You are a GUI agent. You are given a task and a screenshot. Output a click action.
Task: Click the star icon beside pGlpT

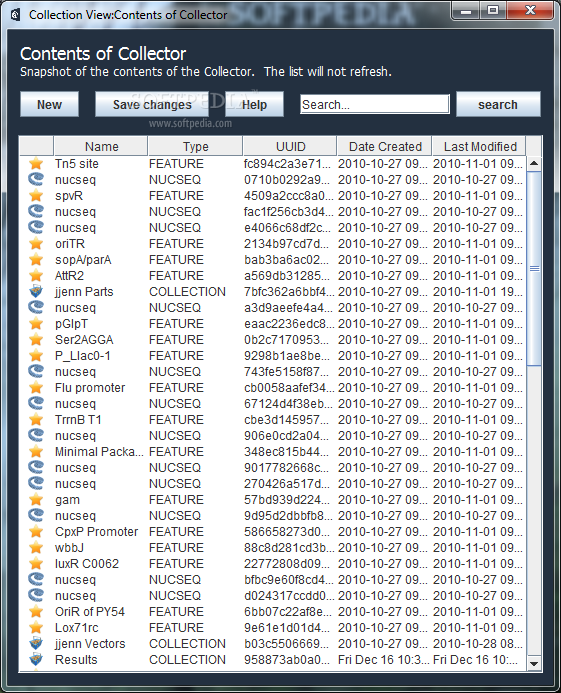coord(36,324)
